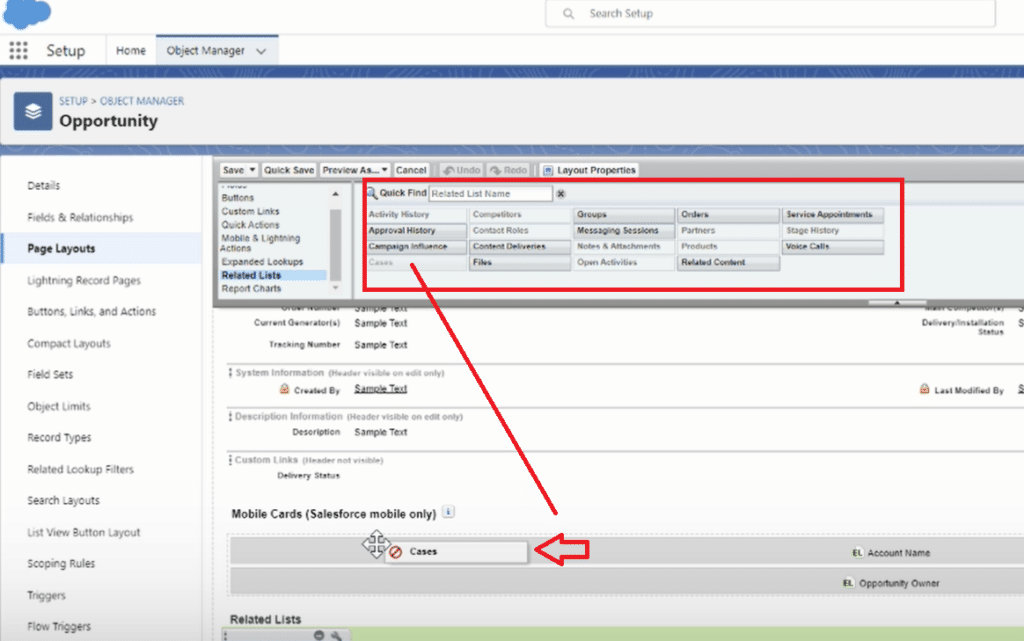Image resolution: width=1024 pixels, height=641 pixels.
Task: Click palette category list scroll-up arrow
Action: 336,194
